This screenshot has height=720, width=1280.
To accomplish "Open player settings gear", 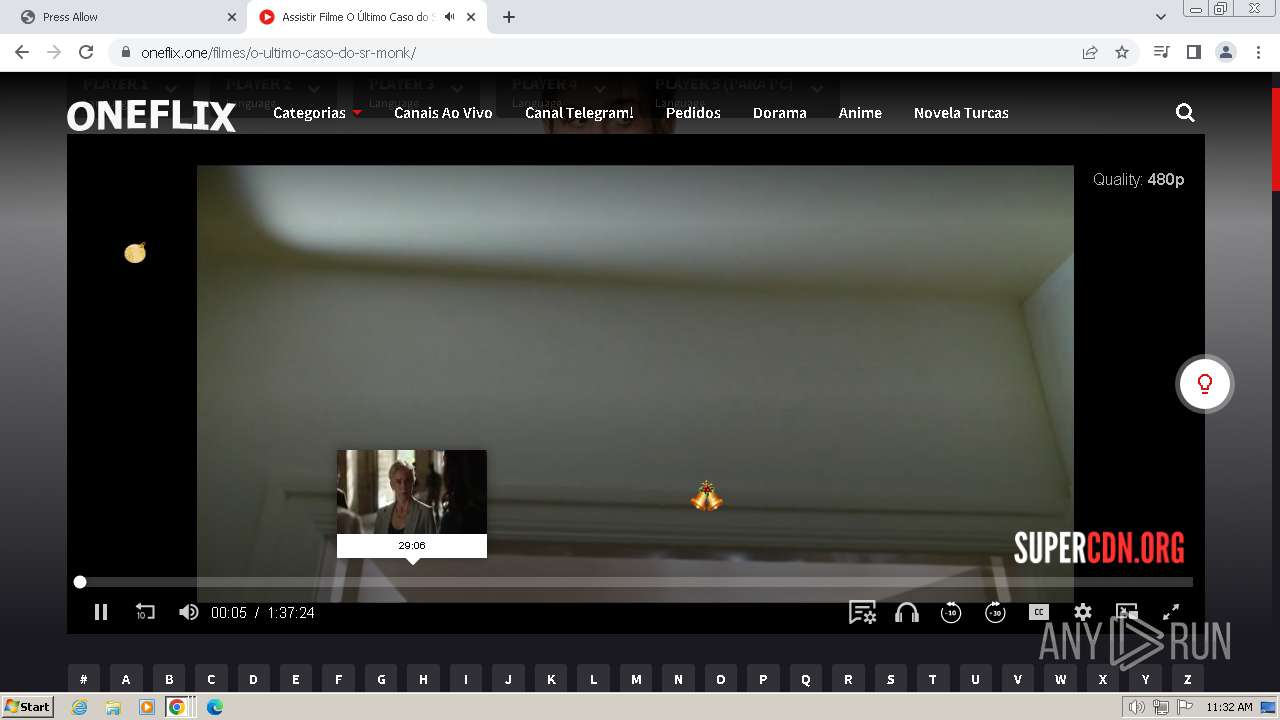I will 1083,612.
